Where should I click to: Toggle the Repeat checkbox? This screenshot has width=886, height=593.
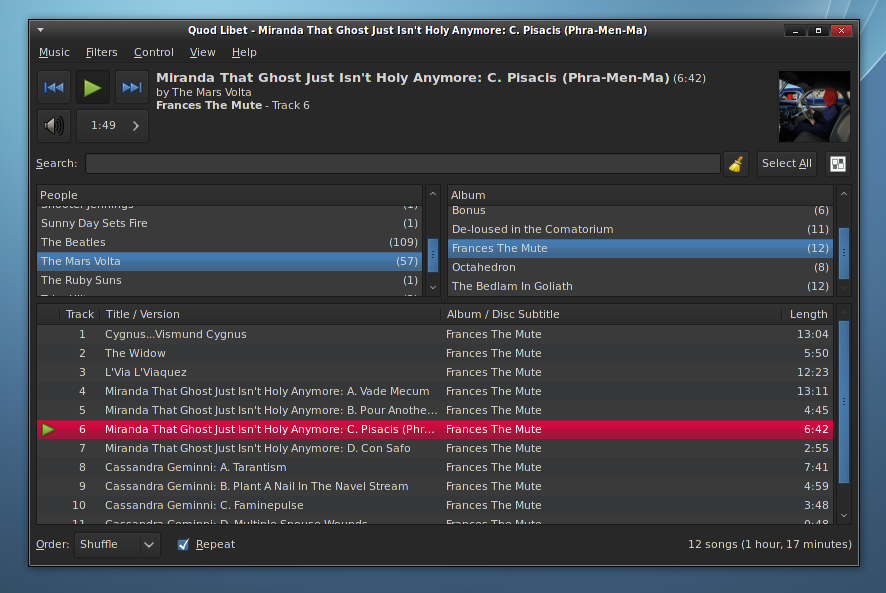click(x=183, y=544)
